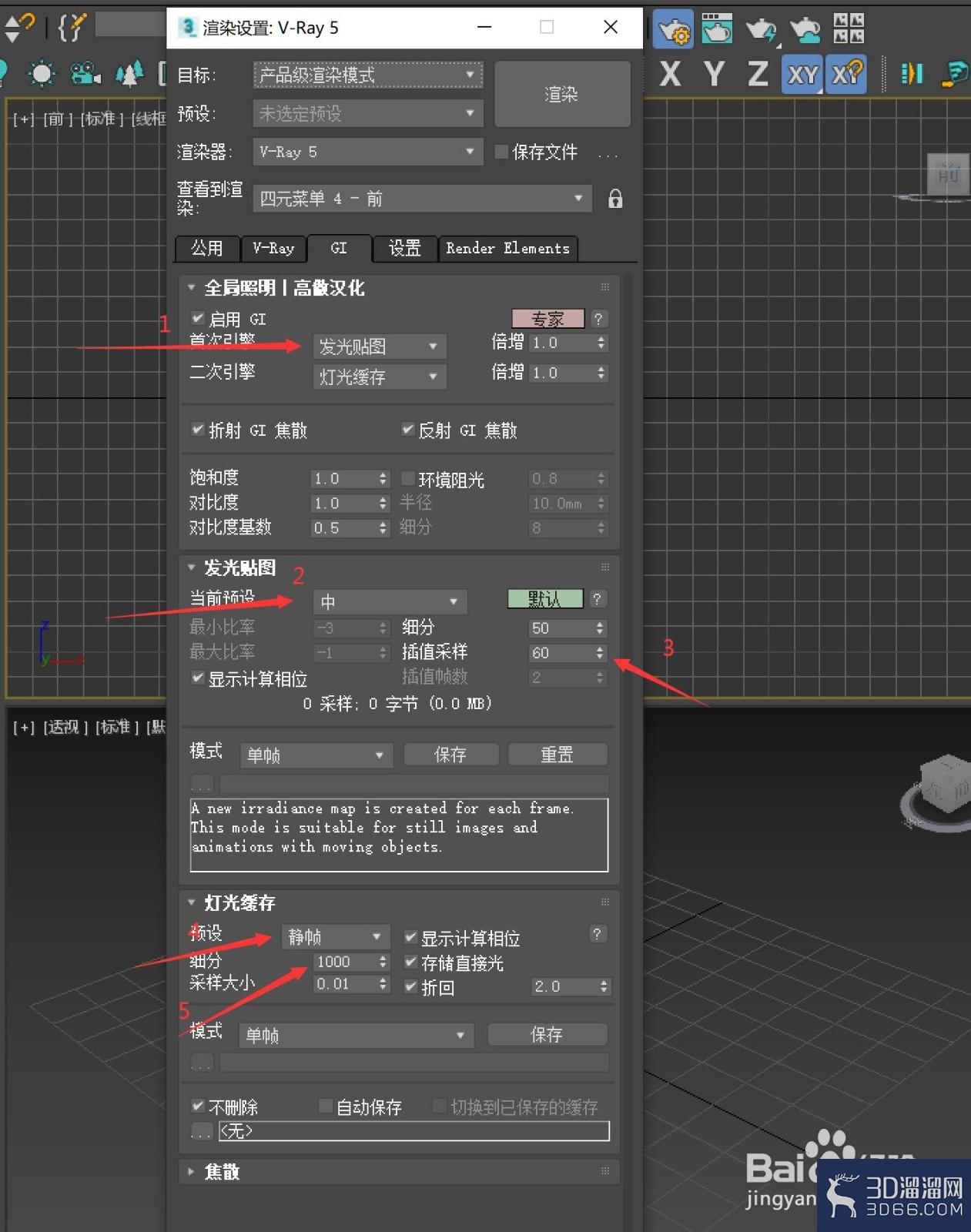971x1232 pixels.
Task: Switch to the 设置 tab
Action: [405, 248]
